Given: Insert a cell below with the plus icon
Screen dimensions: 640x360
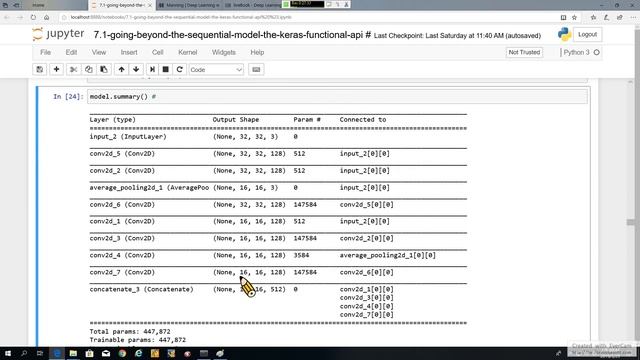Looking at the screenshot, I should (x=56, y=69).
